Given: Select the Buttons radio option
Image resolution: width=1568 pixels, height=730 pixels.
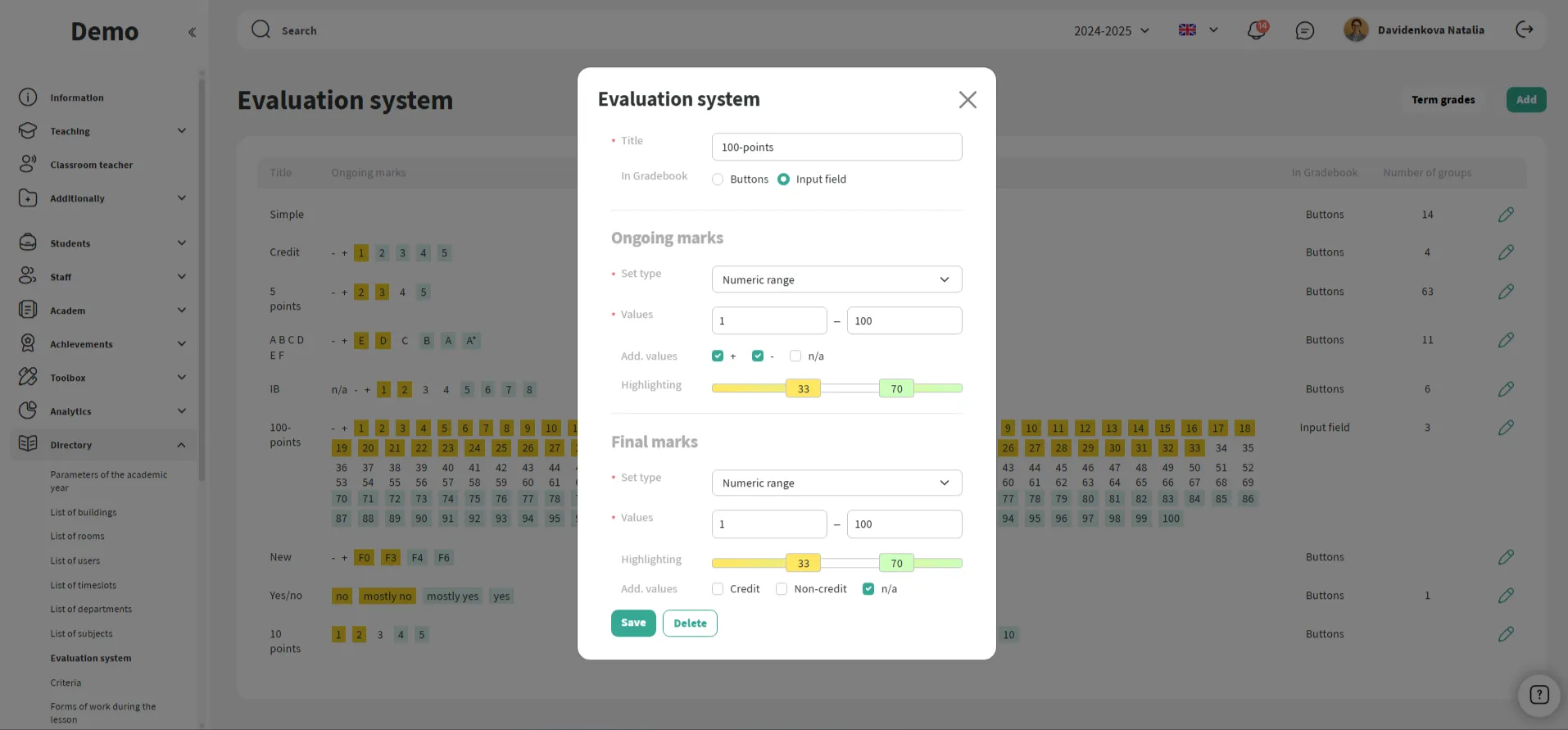Looking at the screenshot, I should [x=718, y=179].
